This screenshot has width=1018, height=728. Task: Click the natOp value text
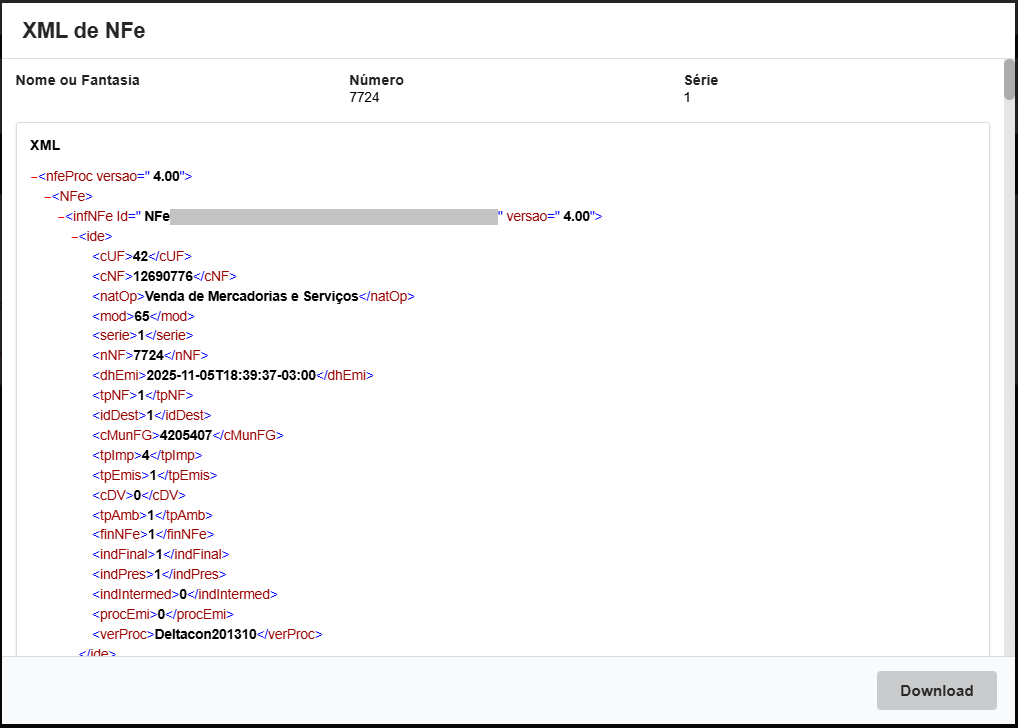[x=251, y=296]
